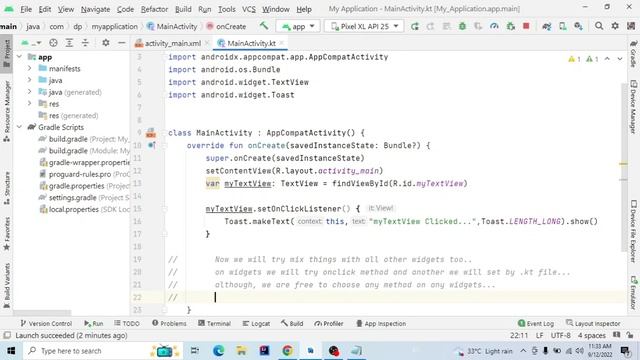
Task: Open App Inspection tool window
Action: (x=381, y=324)
